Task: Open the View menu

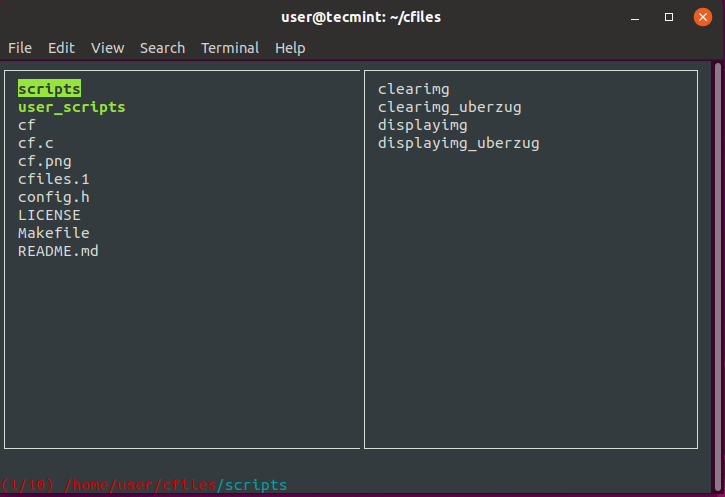Action: (107, 48)
